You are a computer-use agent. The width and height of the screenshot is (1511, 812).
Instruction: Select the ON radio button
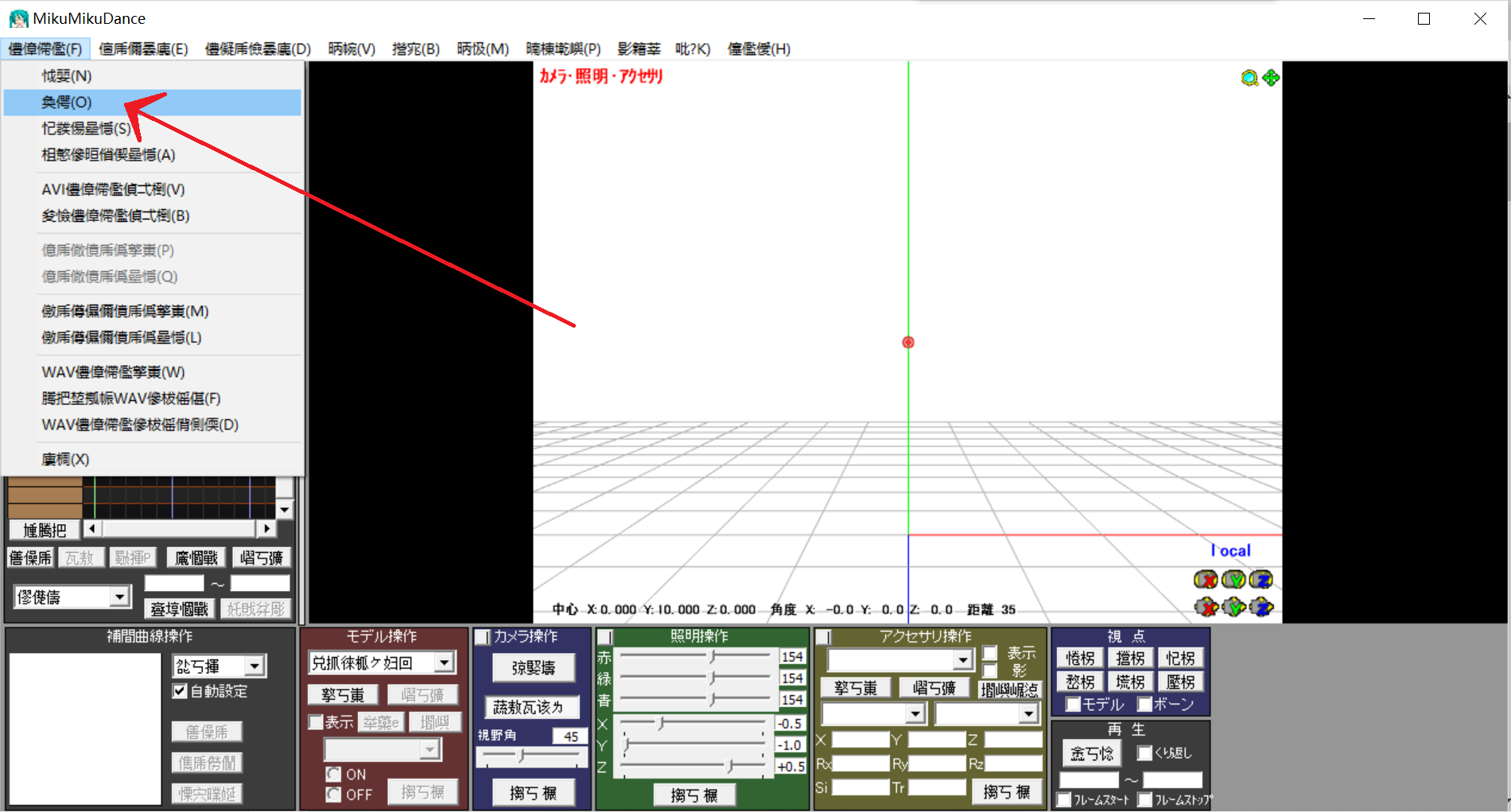(333, 774)
